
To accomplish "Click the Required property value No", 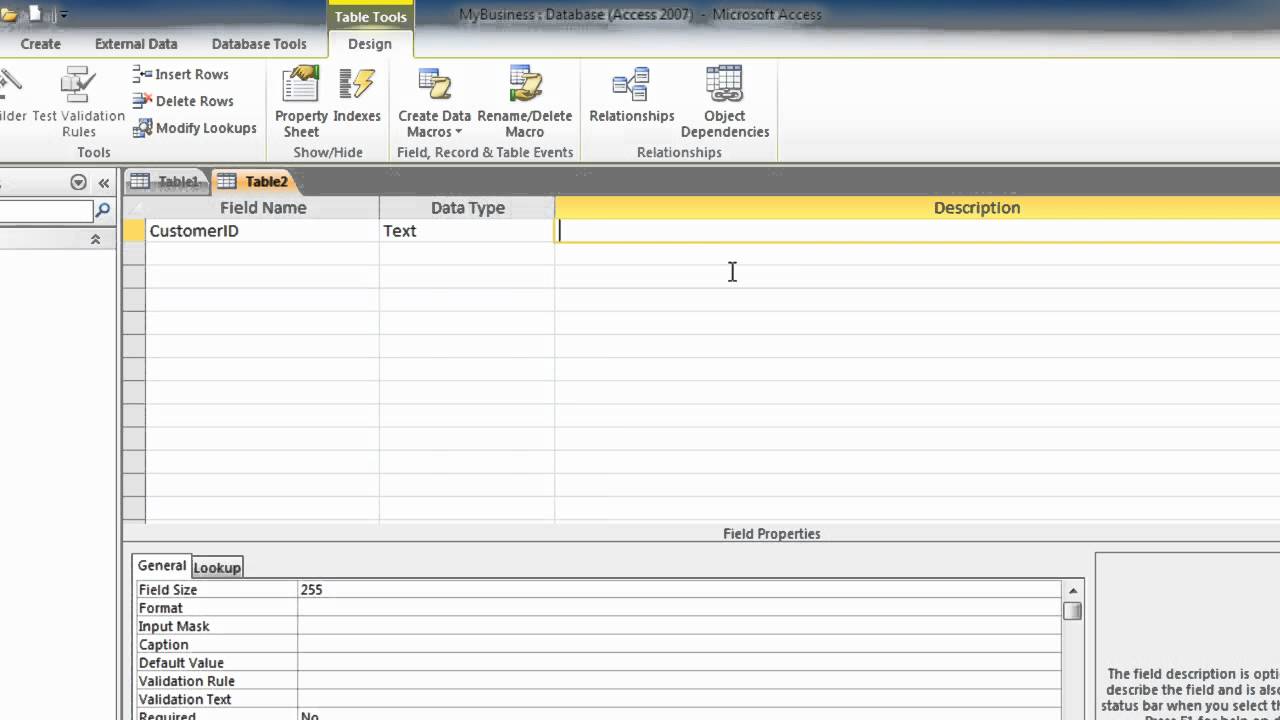I will pyautogui.click(x=679, y=715).
